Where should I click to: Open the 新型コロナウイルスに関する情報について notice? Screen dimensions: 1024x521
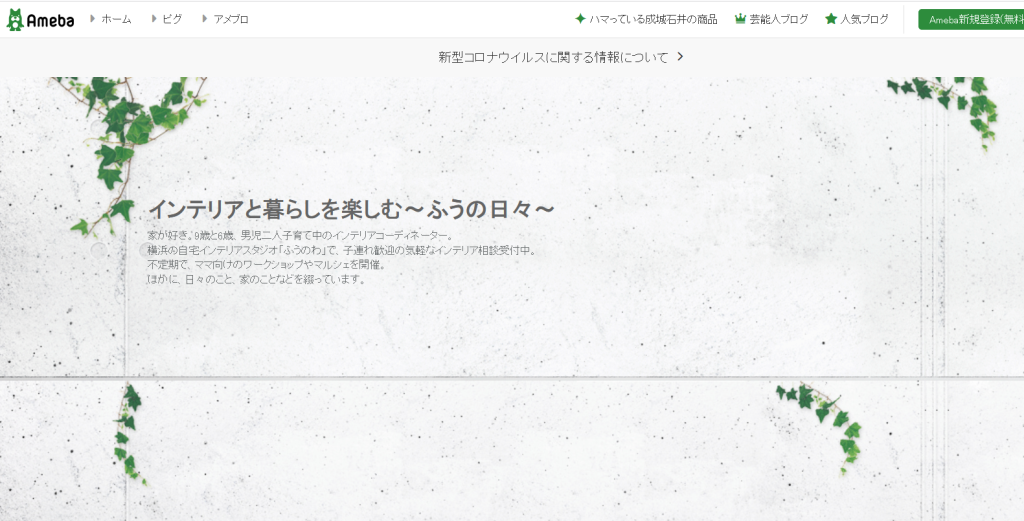[x=553, y=57]
